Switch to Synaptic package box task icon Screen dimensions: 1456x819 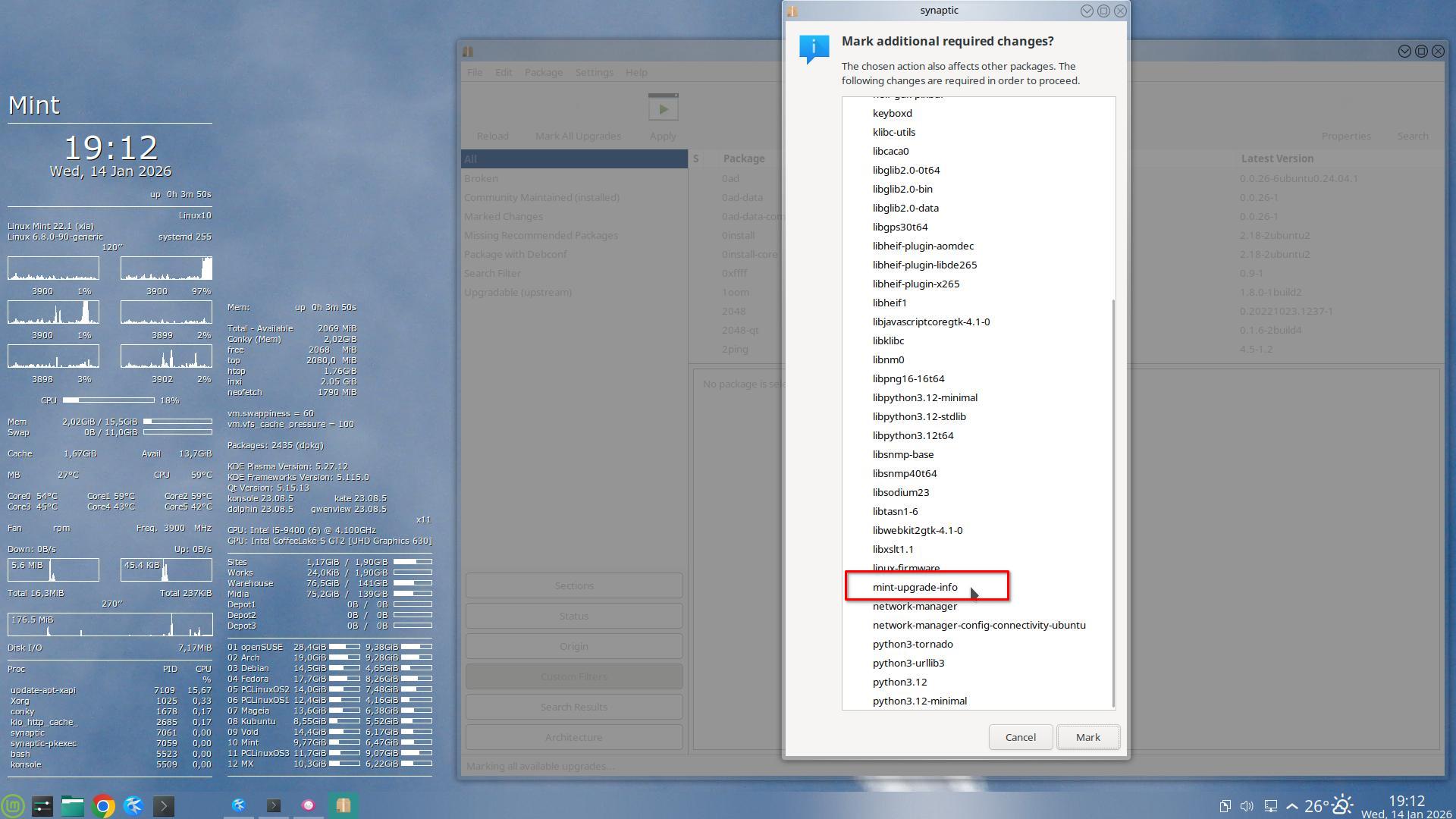point(343,805)
